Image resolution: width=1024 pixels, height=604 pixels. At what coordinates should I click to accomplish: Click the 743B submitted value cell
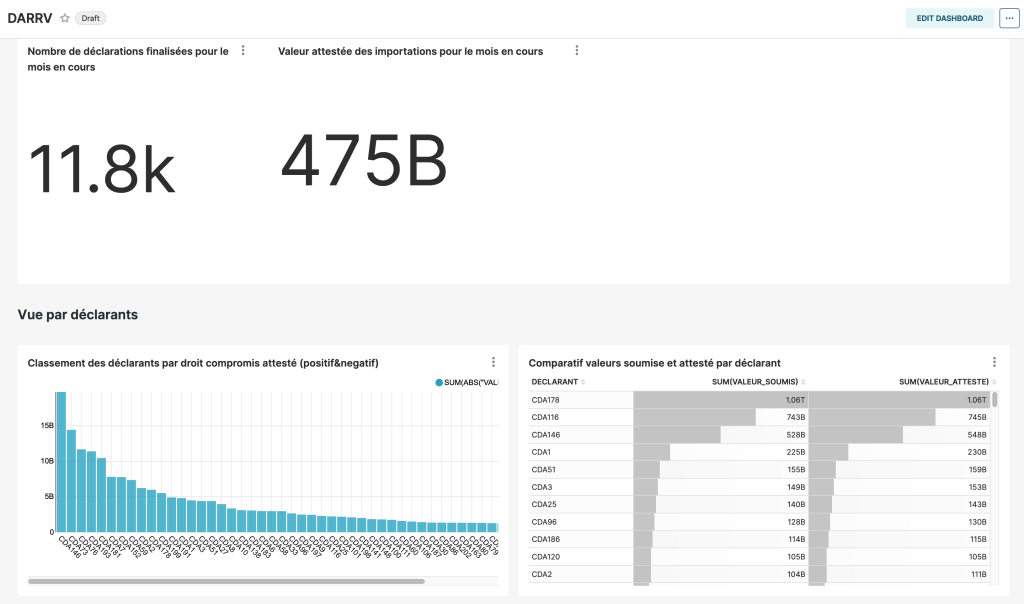click(720, 417)
